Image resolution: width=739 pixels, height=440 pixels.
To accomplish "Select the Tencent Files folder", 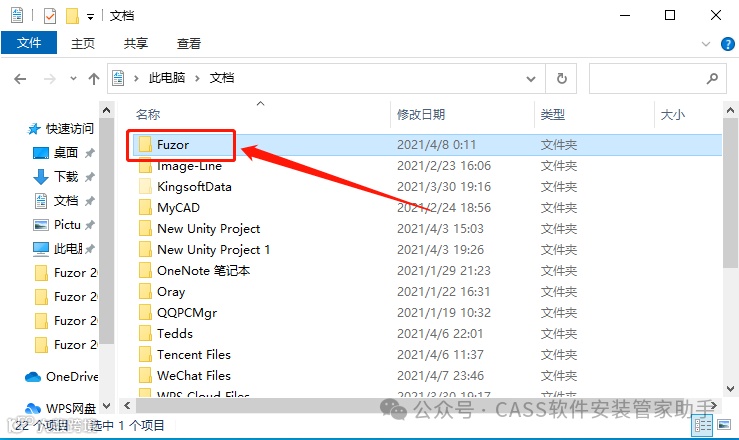I will tap(194, 354).
